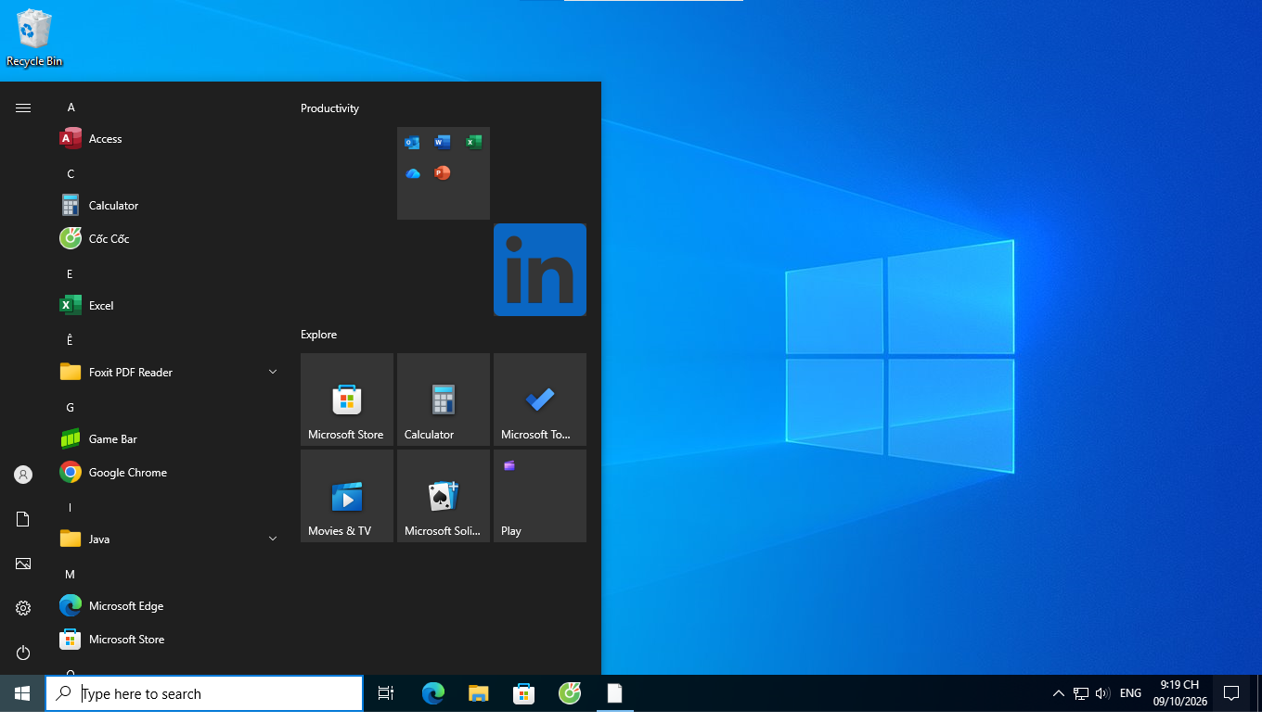Select the Recycle Bin desktop icon
Viewport: 1262px width, 712px height.
(x=34, y=39)
